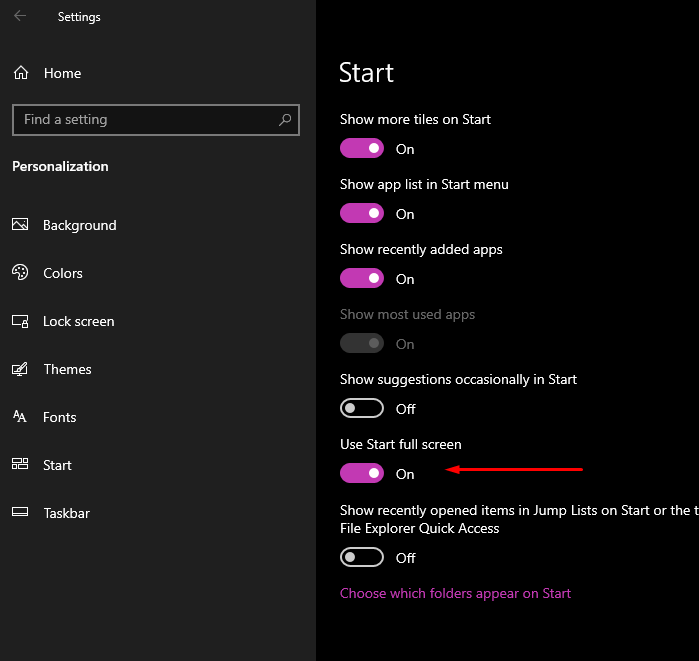Turn off Show more tiles on Start
Image resolution: width=699 pixels, height=661 pixels.
click(x=362, y=149)
